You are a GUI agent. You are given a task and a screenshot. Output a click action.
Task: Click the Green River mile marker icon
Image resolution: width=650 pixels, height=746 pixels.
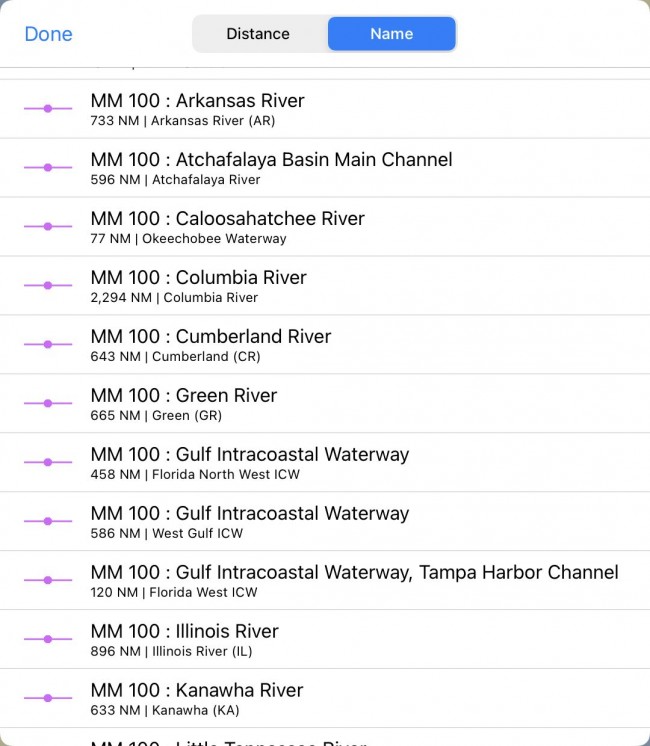[x=48, y=403]
